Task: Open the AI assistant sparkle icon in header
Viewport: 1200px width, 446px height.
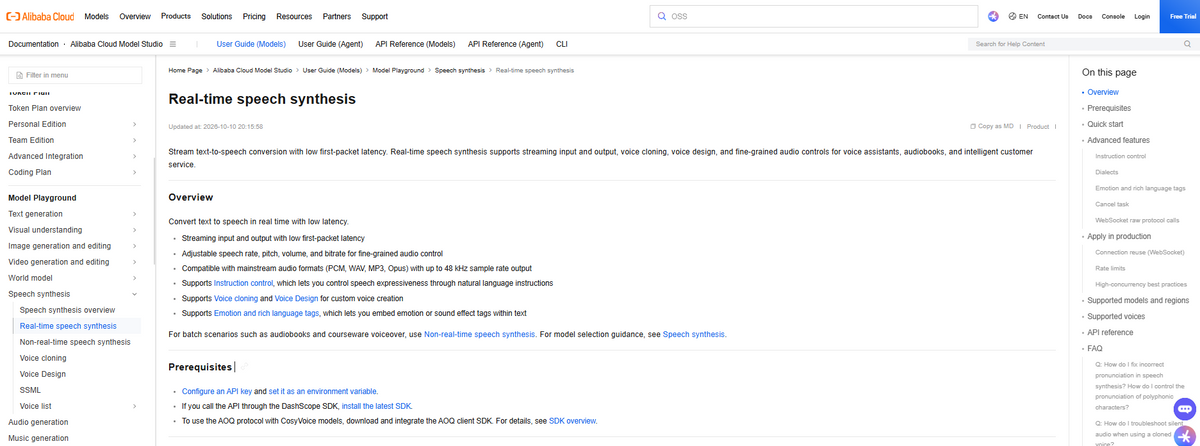Action: pyautogui.click(x=993, y=16)
